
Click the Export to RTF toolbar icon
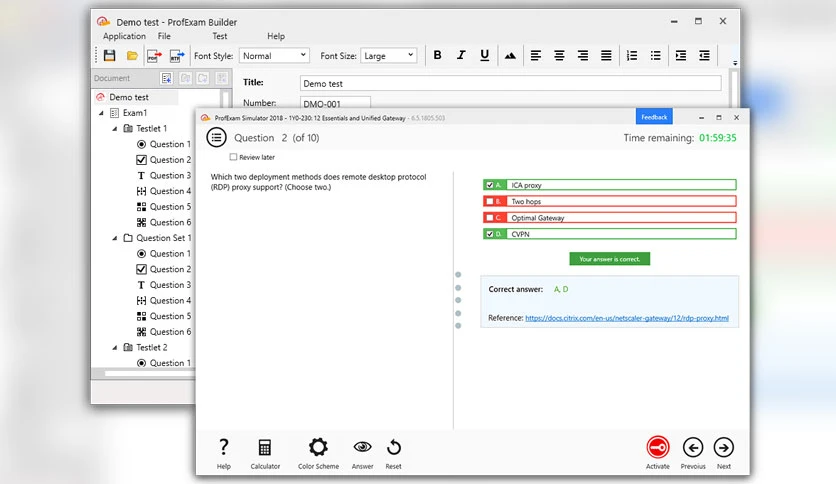click(177, 55)
